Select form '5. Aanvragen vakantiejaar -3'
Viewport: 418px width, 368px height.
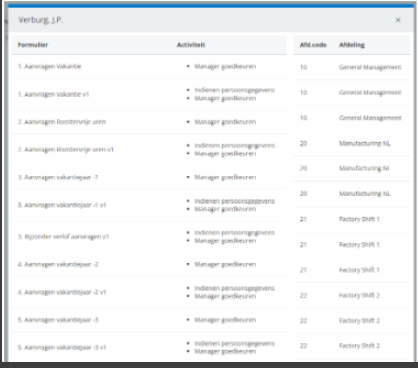click(x=58, y=320)
